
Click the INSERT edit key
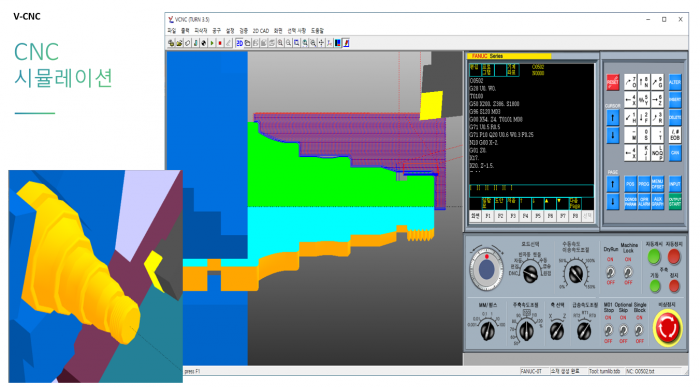pyautogui.click(x=675, y=100)
